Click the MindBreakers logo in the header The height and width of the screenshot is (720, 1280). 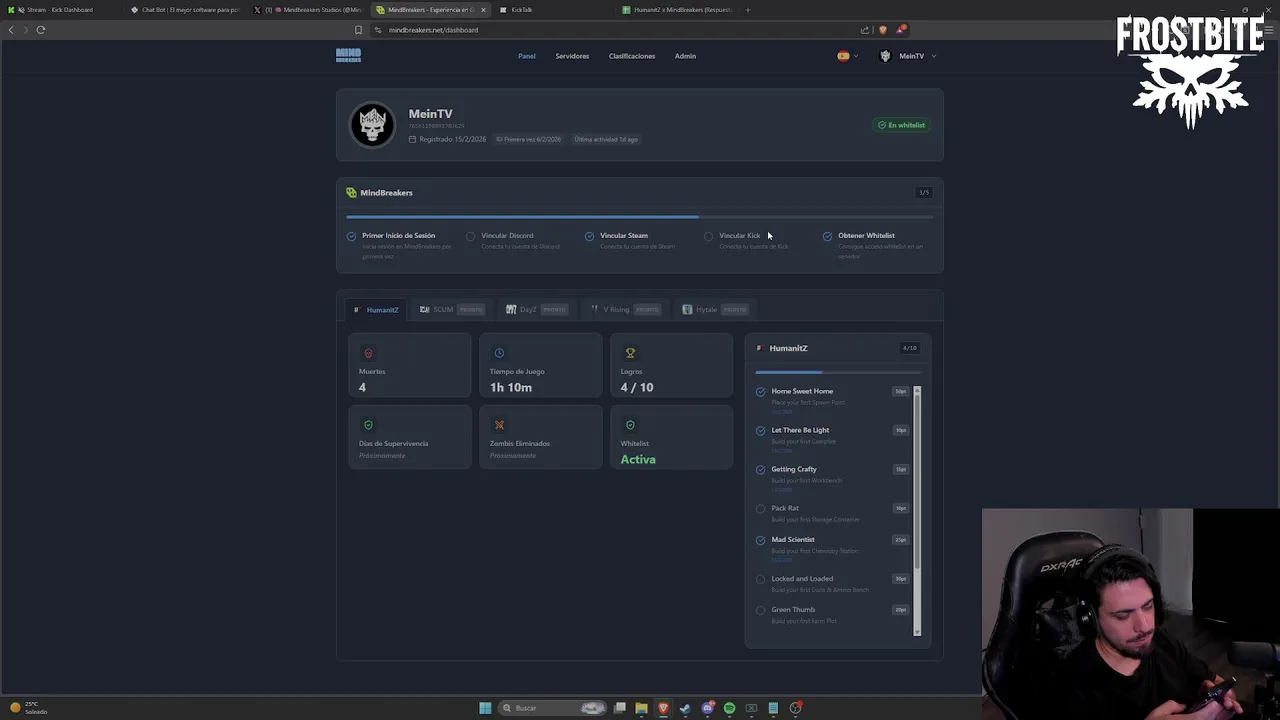[348, 56]
